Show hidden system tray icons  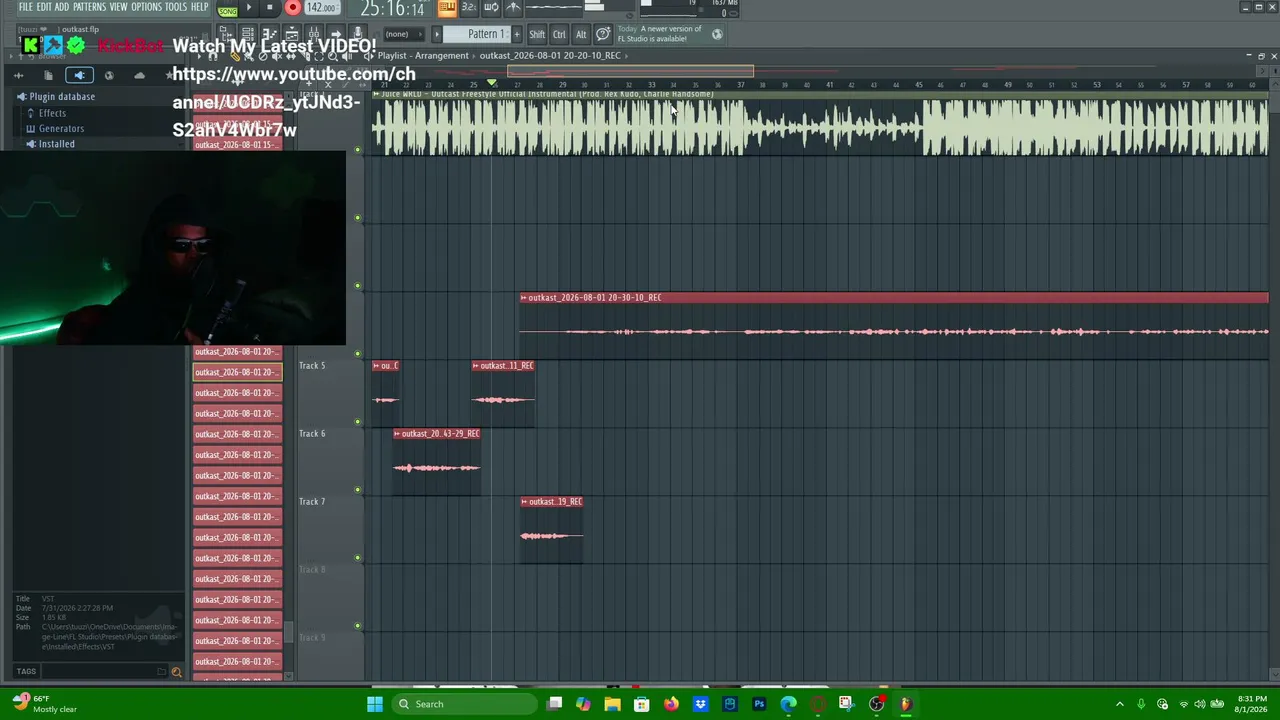point(1119,704)
